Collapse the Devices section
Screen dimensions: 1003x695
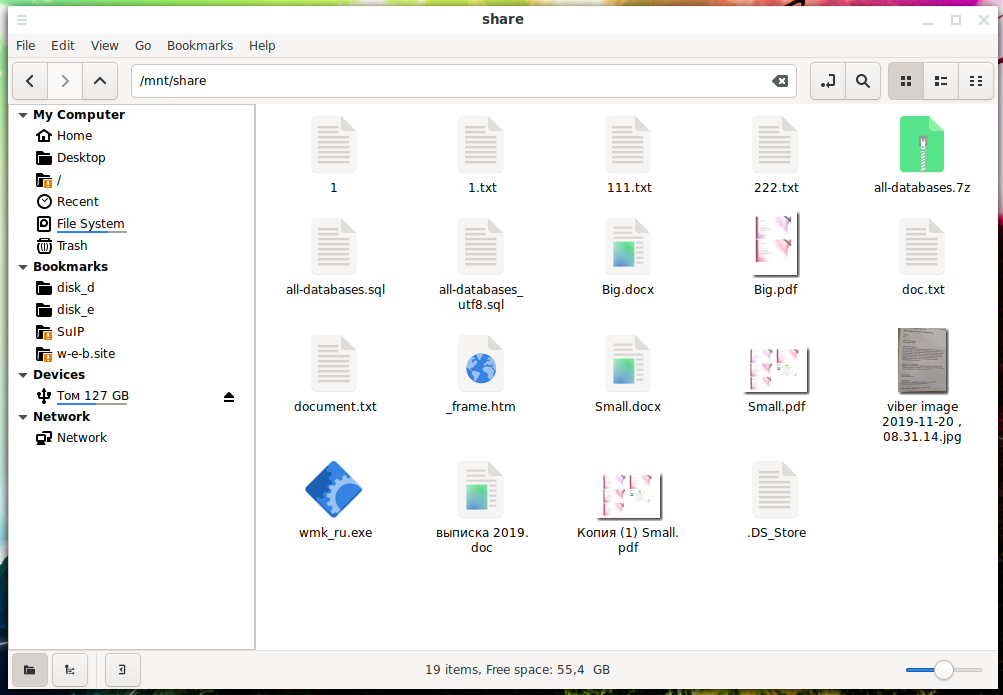coord(23,375)
